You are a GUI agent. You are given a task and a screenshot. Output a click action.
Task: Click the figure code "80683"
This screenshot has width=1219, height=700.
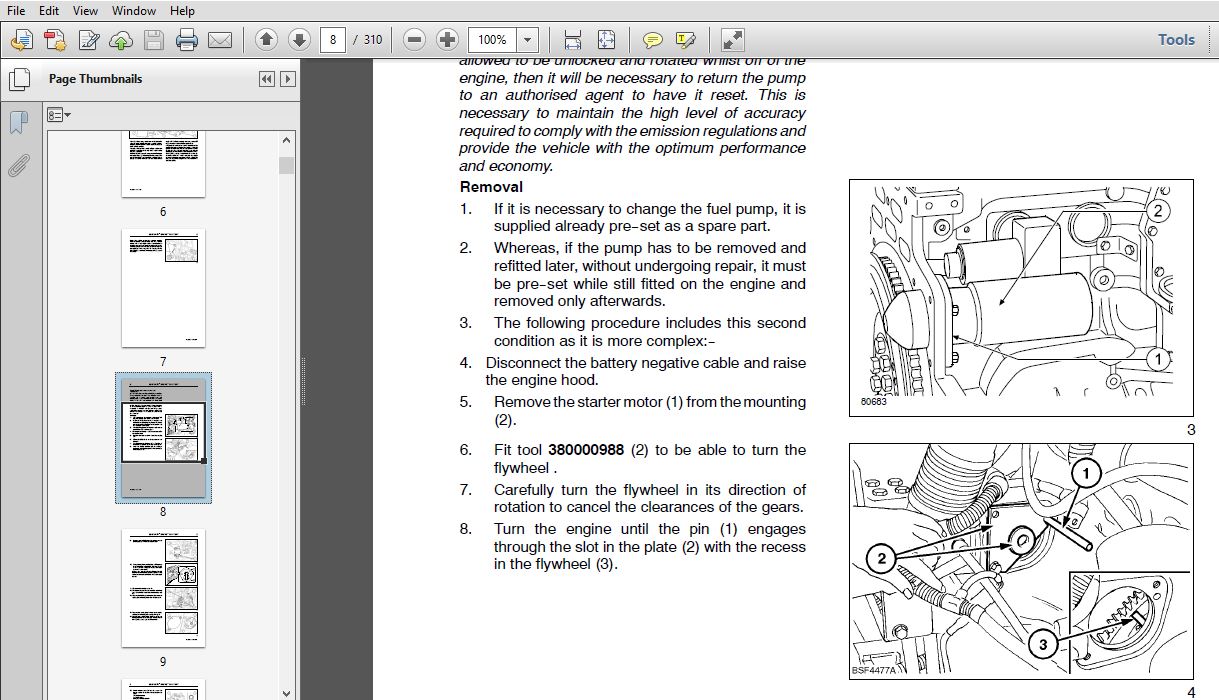(x=873, y=403)
